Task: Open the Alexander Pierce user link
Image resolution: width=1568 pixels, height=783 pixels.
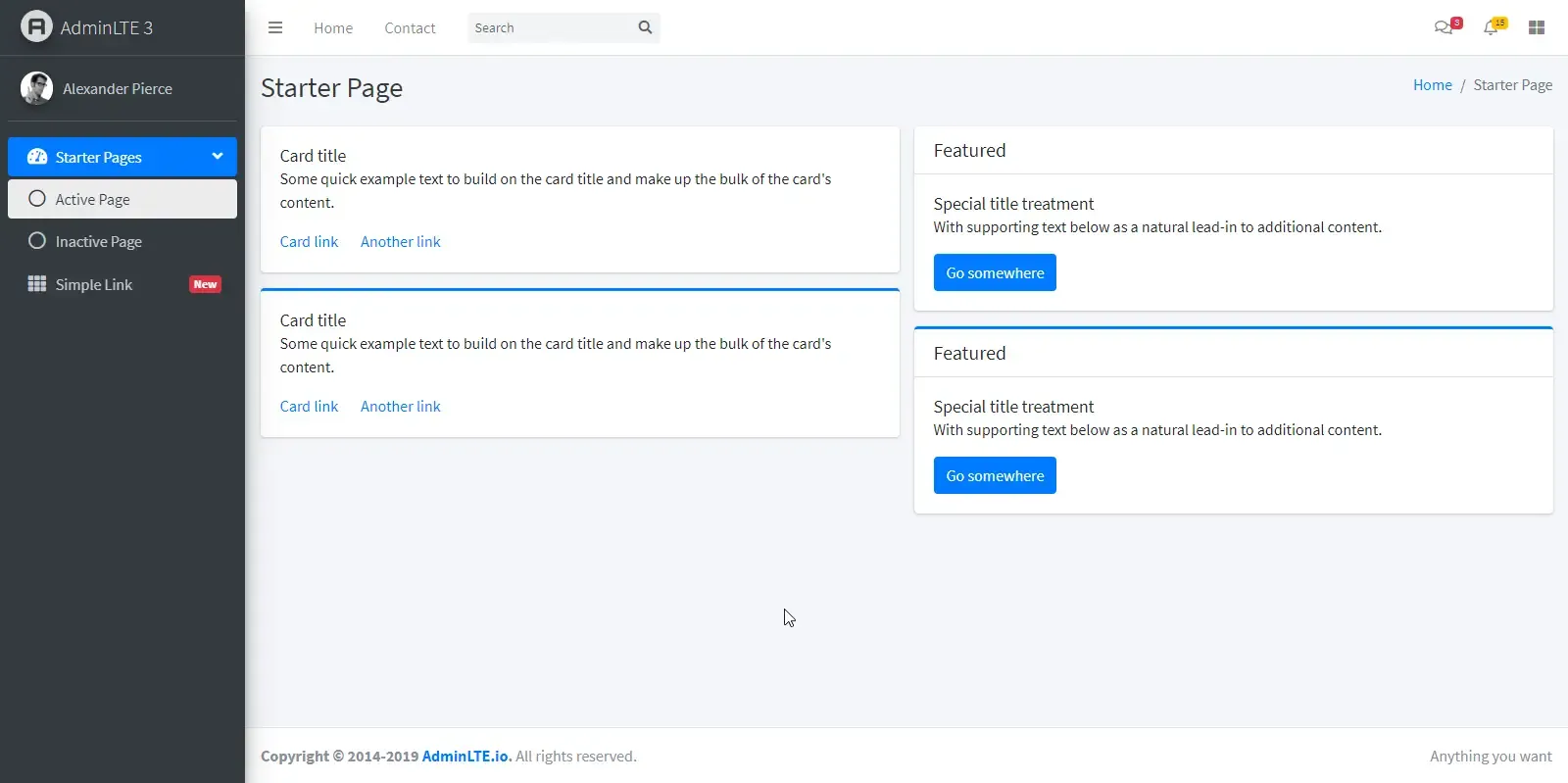Action: (x=118, y=88)
